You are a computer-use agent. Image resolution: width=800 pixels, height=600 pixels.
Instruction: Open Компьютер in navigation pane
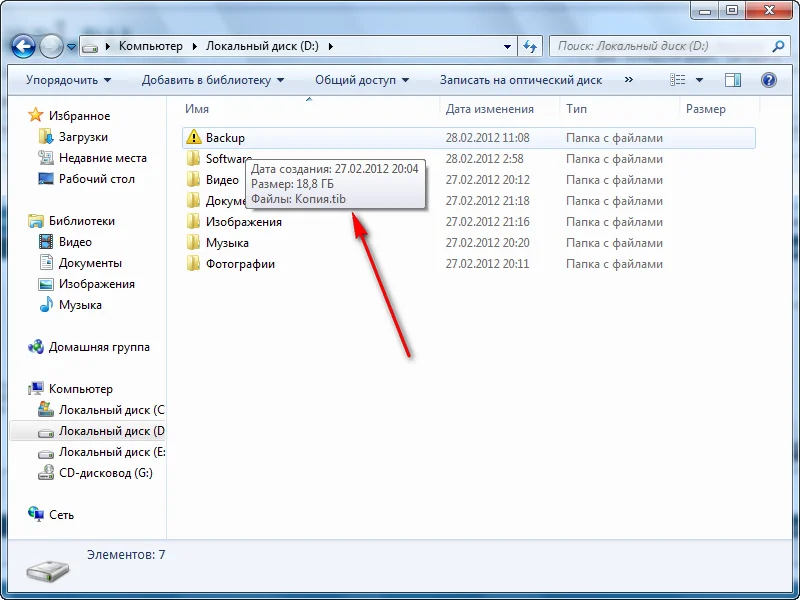pos(81,389)
